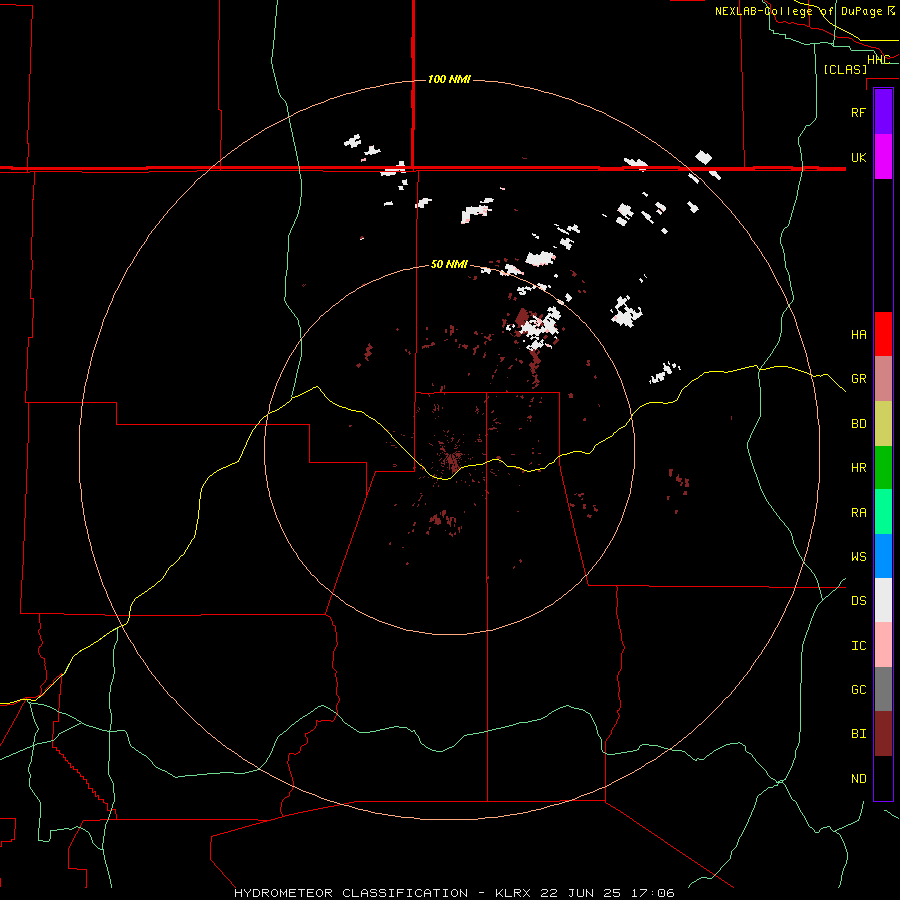This screenshot has width=900, height=900.
Task: Click the GR legend color swatch
Action: 883,378
